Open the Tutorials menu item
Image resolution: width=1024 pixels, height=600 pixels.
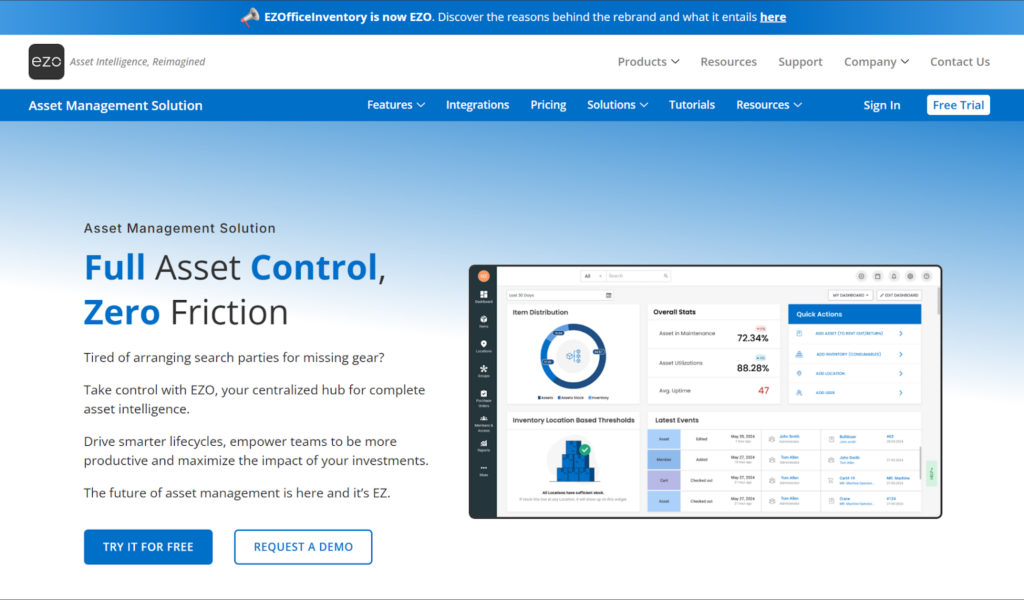click(x=692, y=105)
